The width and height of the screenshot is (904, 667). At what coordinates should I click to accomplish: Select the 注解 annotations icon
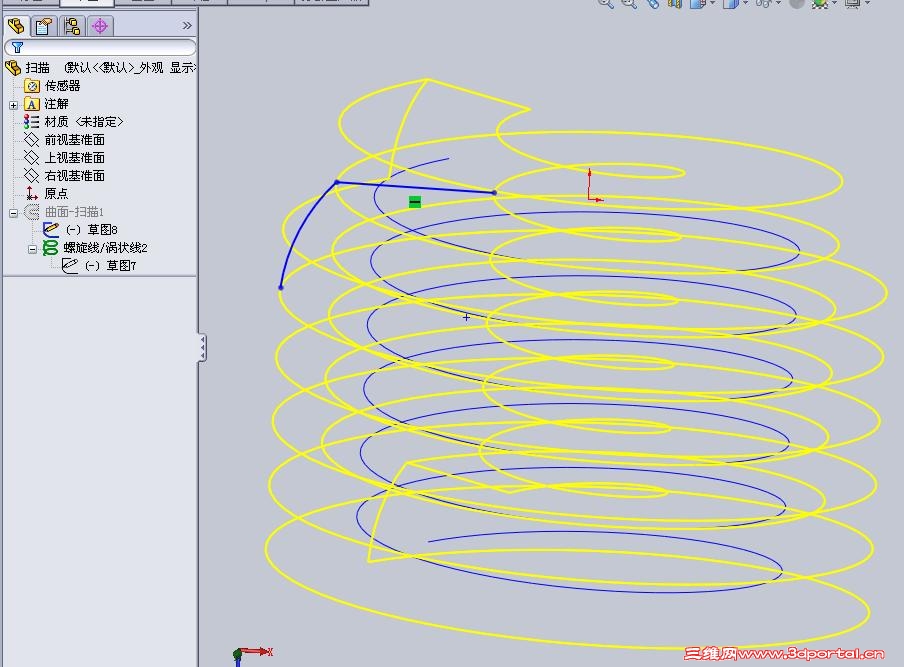point(32,104)
